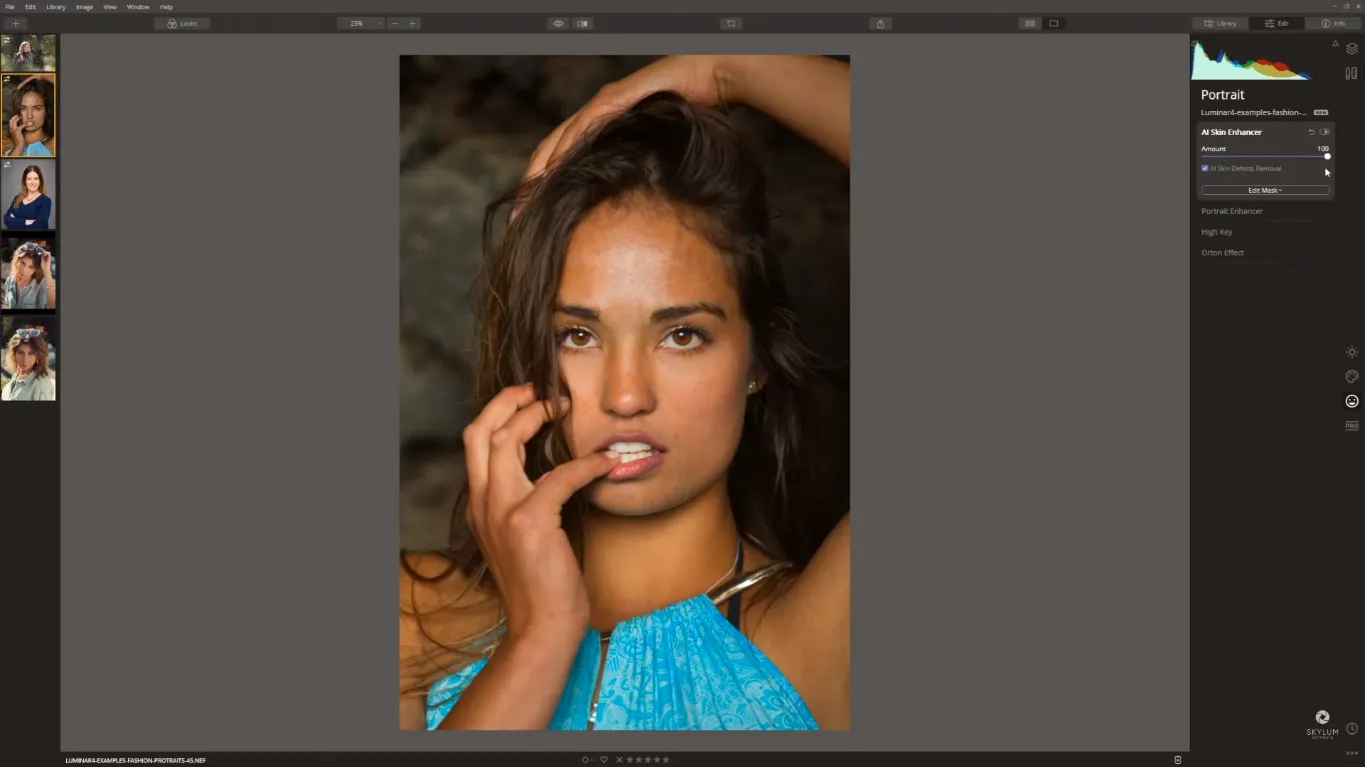Switch to the Library tab
Screen dimensions: 1365x767
tap(1220, 23)
